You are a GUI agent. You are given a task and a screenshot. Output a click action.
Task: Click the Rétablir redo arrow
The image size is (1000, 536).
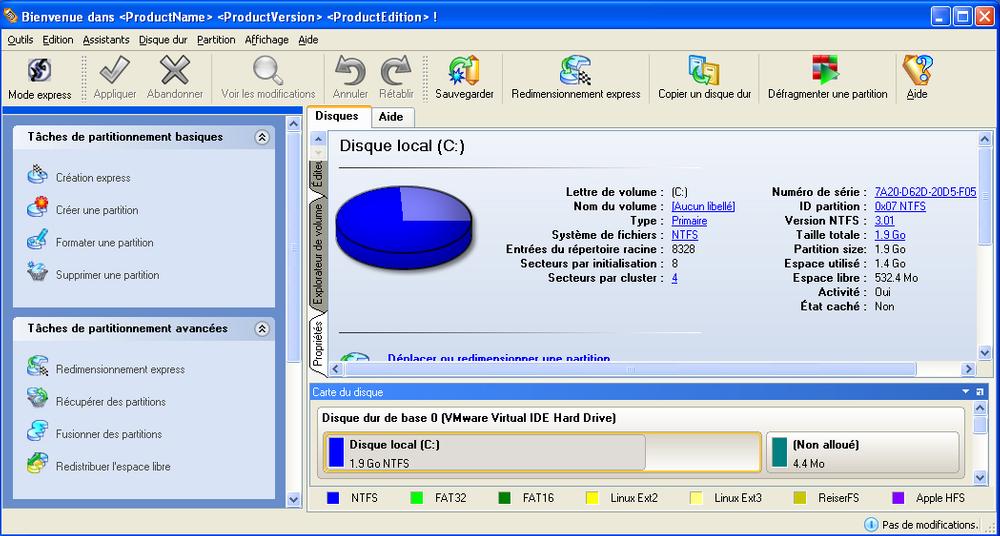[396, 70]
